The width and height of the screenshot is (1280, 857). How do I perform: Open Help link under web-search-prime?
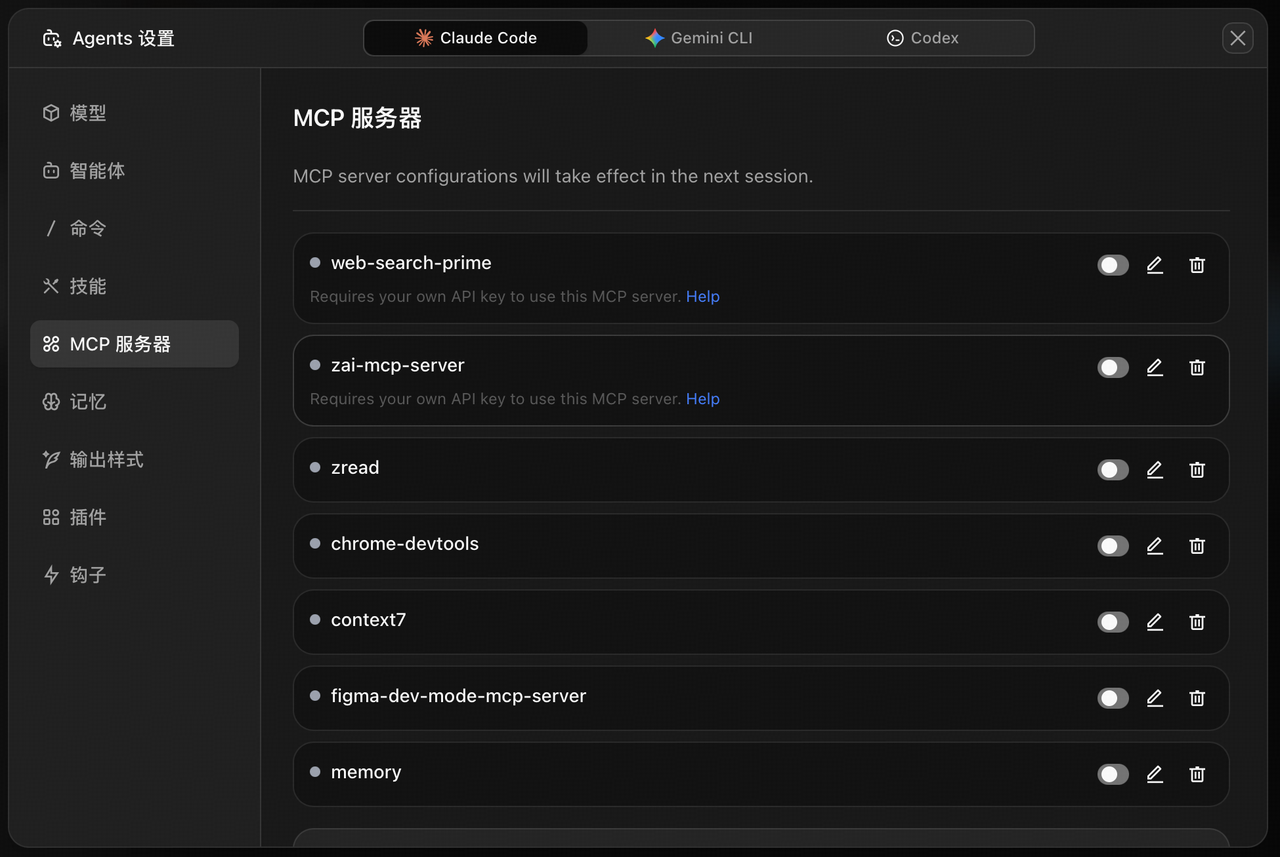click(702, 297)
